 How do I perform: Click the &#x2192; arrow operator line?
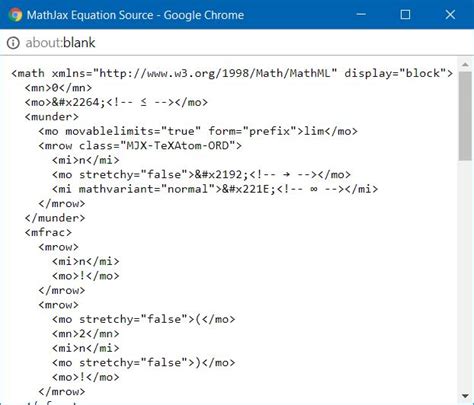pos(201,175)
